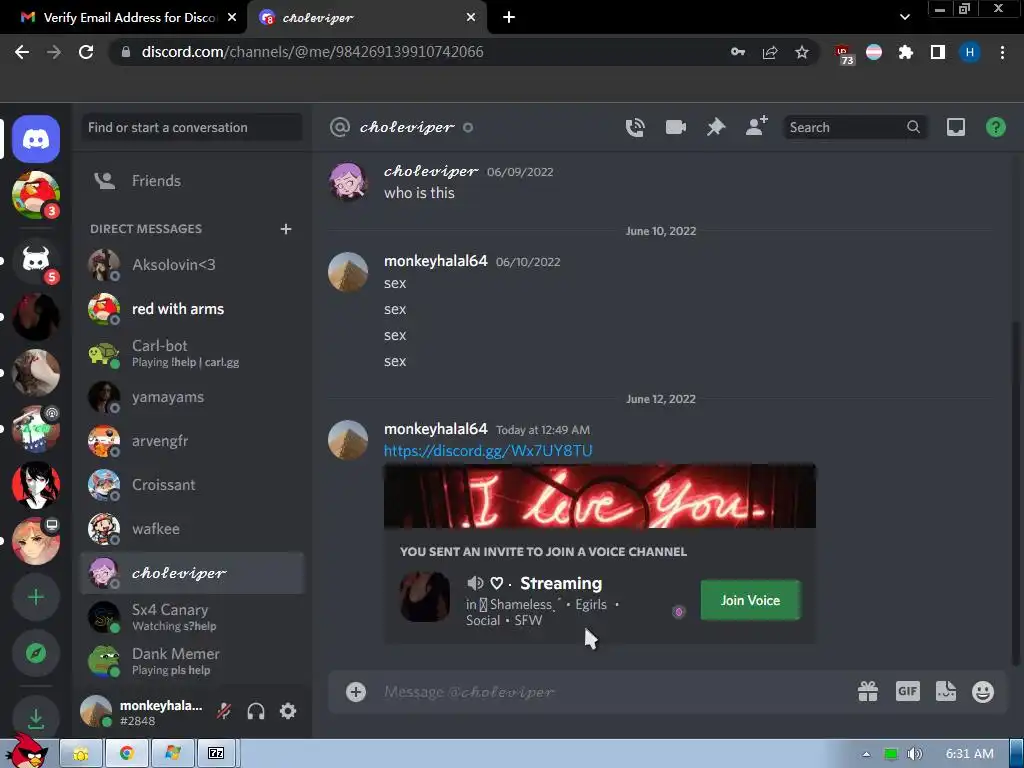Open the Chrome profile H avatar

click(x=970, y=52)
